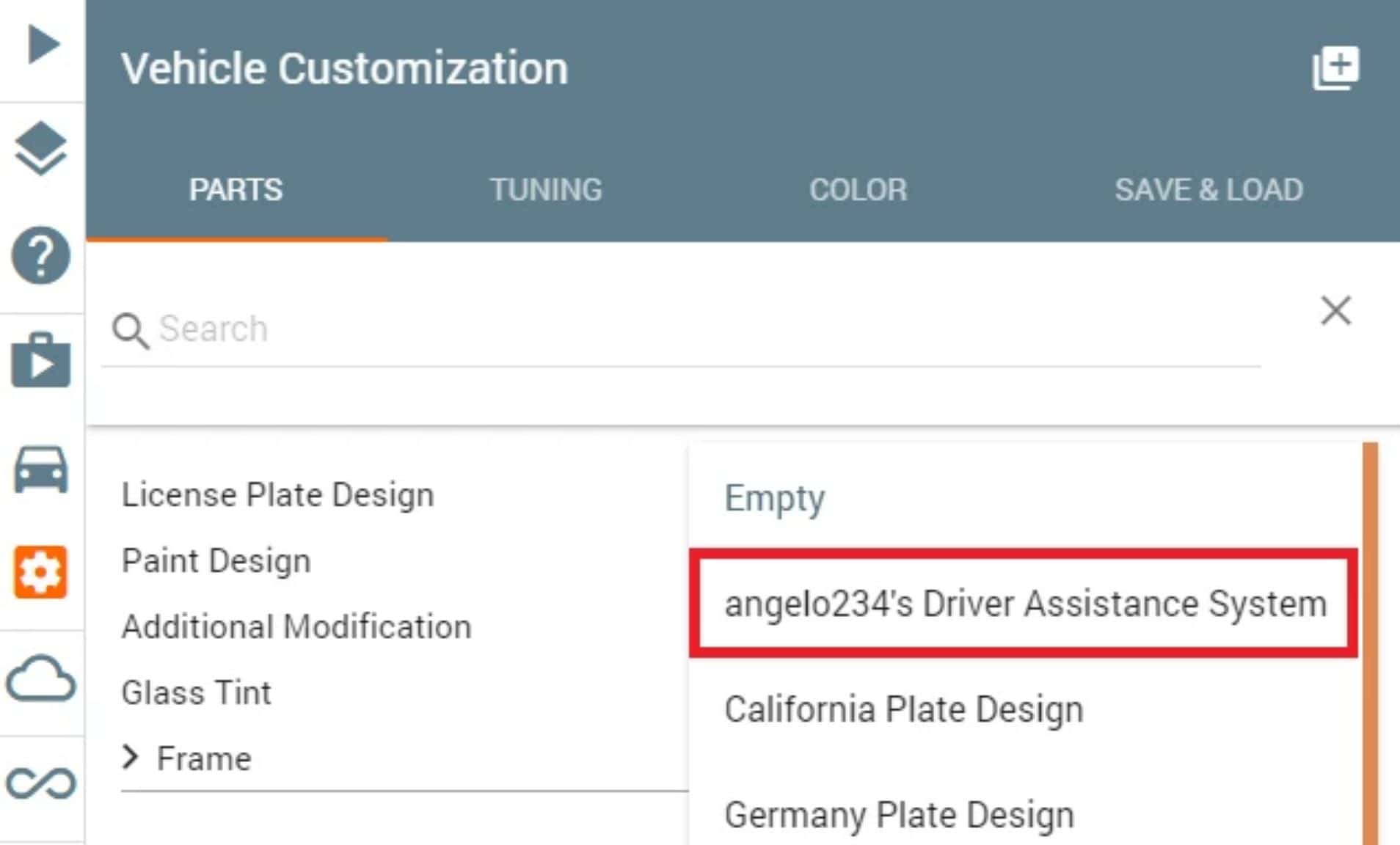Select the Parts tab
The width and height of the screenshot is (1400, 845).
236,190
